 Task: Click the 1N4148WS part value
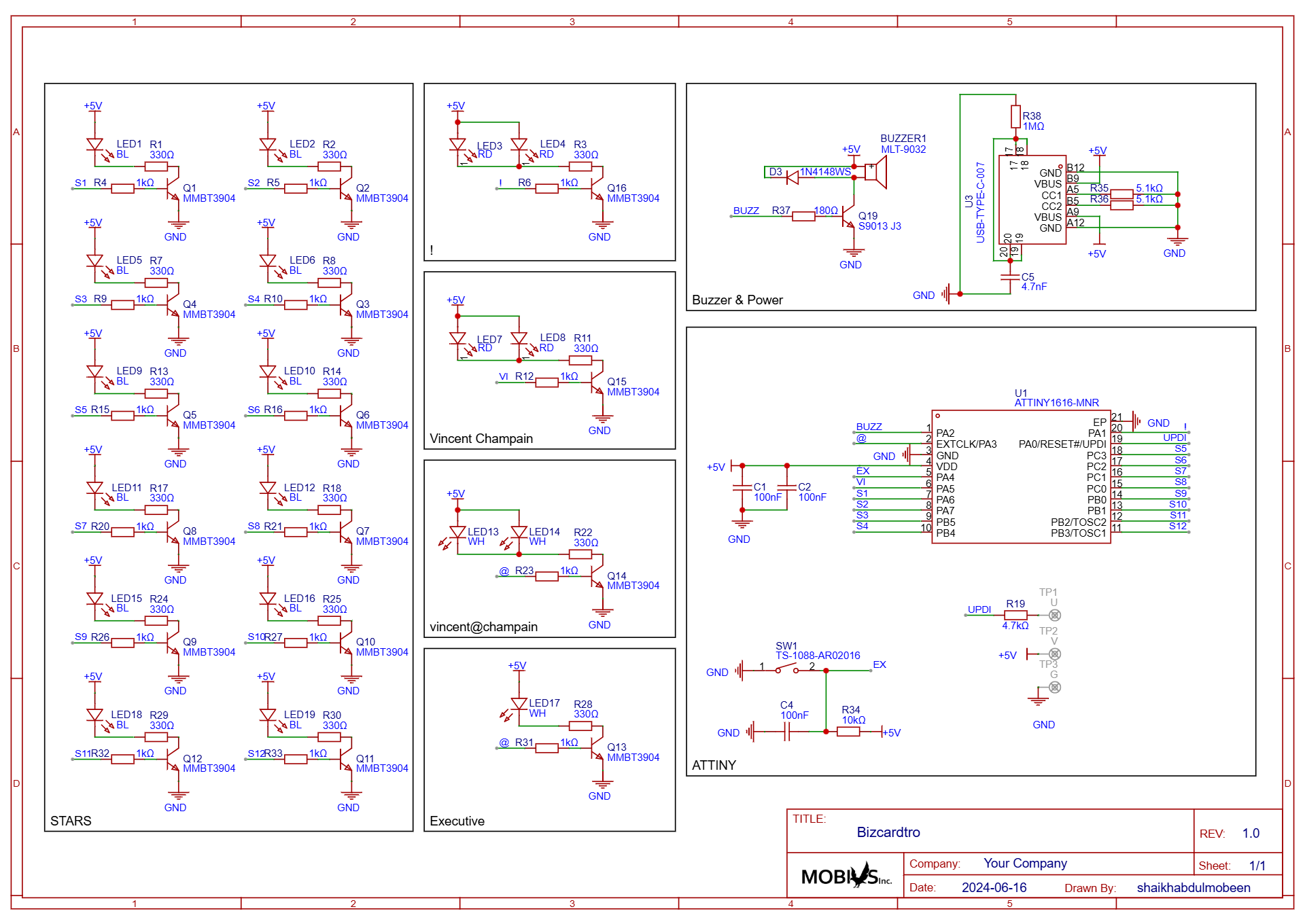point(825,172)
